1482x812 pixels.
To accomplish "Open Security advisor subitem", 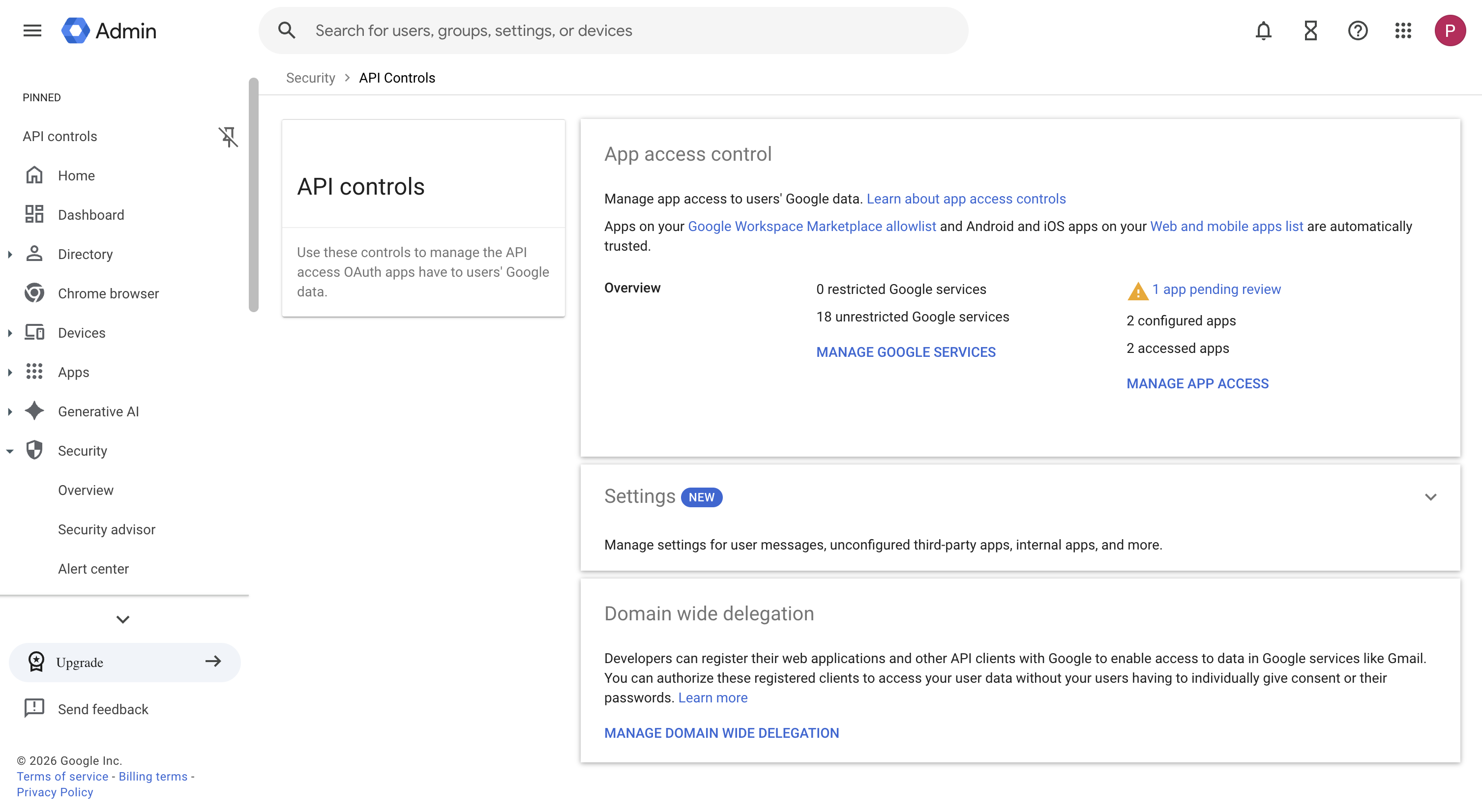I will click(x=106, y=529).
